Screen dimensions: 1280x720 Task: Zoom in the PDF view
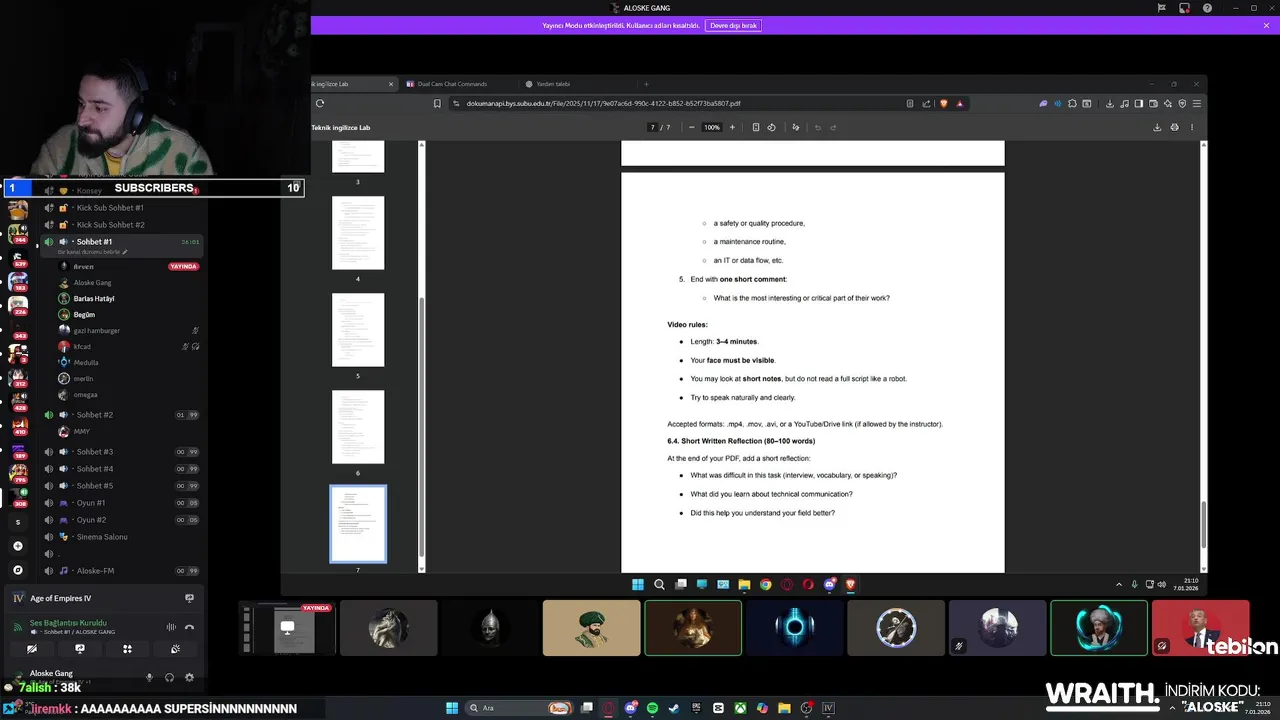coord(732,127)
